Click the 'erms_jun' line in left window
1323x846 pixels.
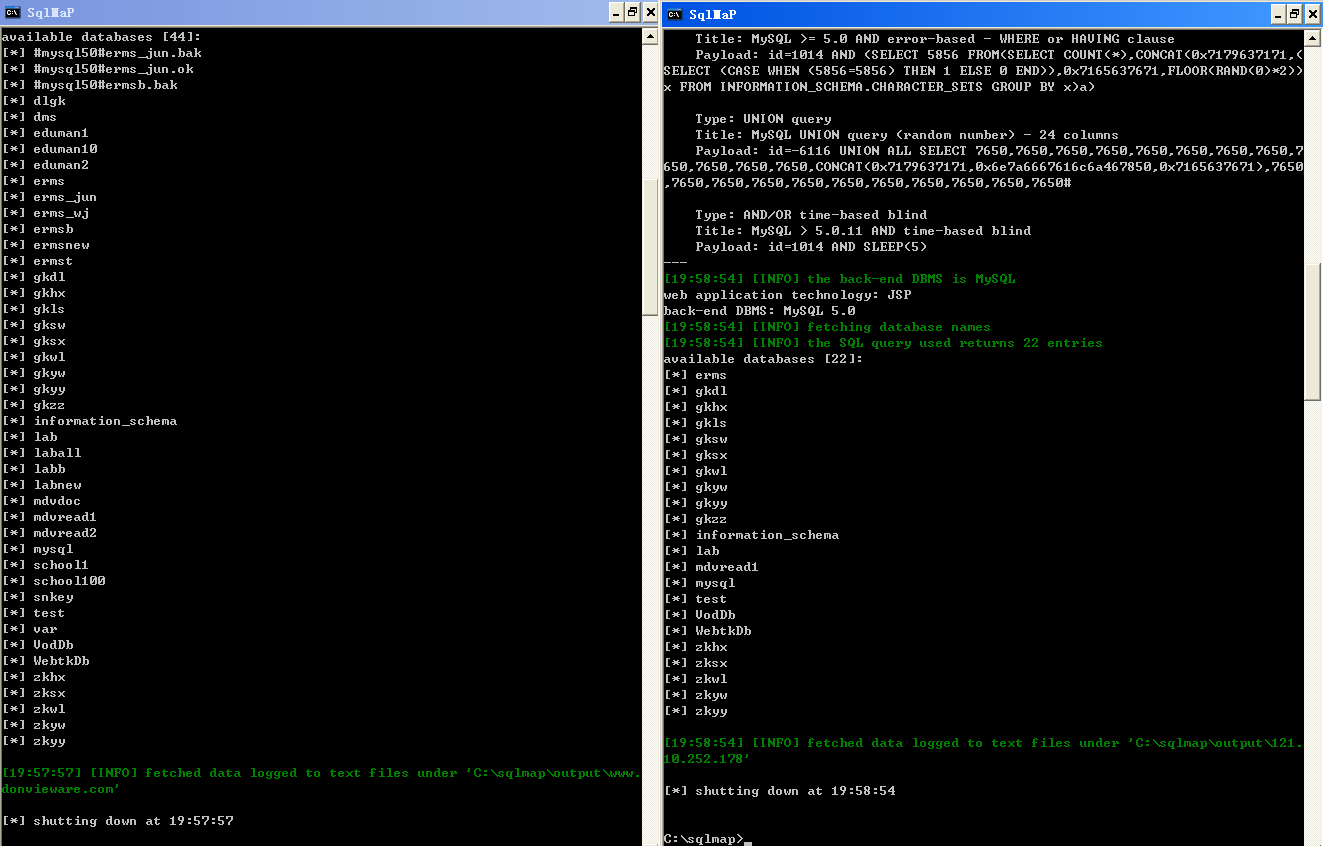tap(65, 197)
